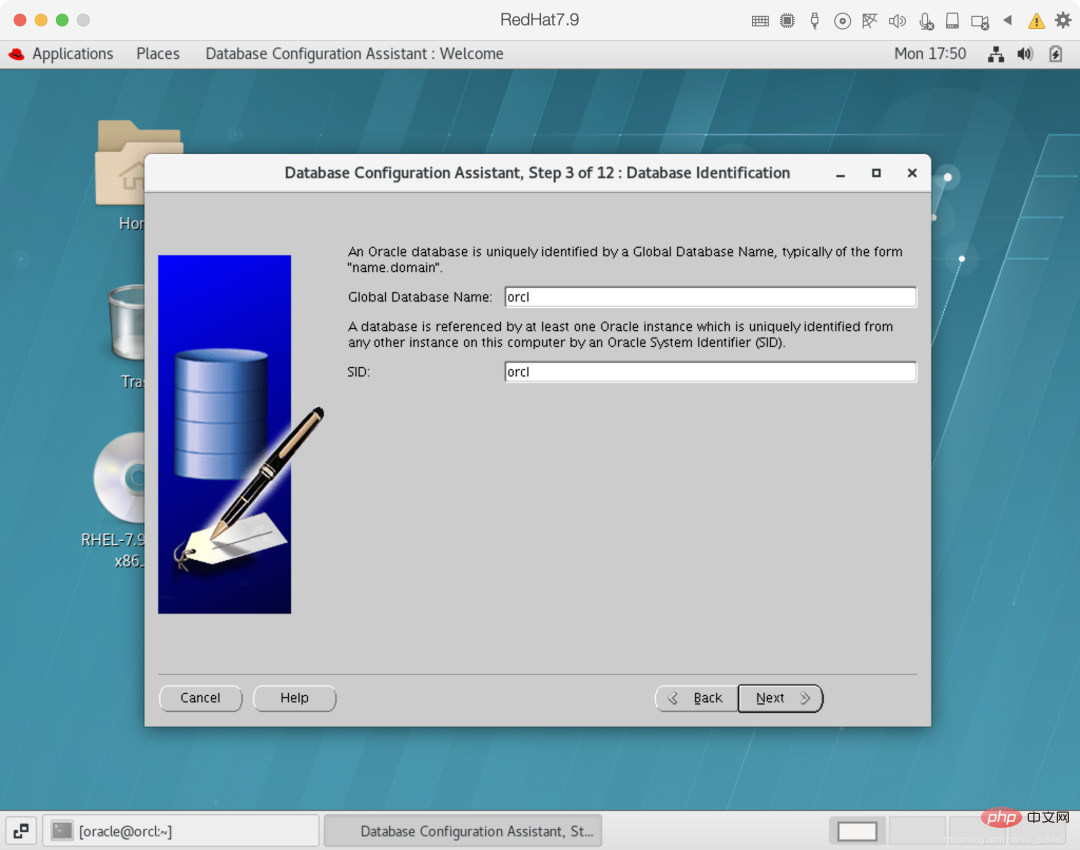Viewport: 1080px width, 850px height.
Task: Click the Next button
Action: [780, 698]
